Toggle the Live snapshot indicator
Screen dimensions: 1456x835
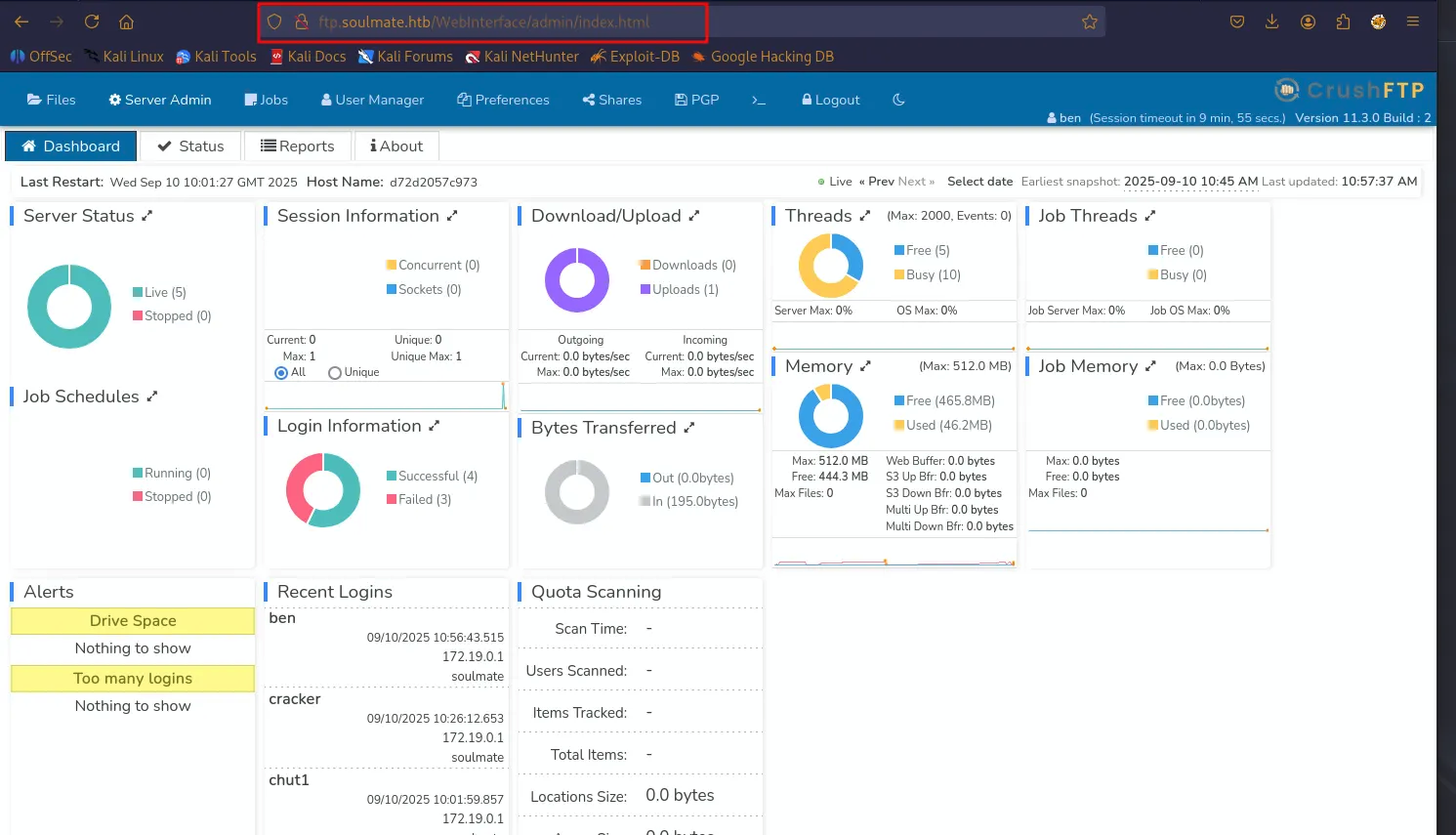click(835, 182)
